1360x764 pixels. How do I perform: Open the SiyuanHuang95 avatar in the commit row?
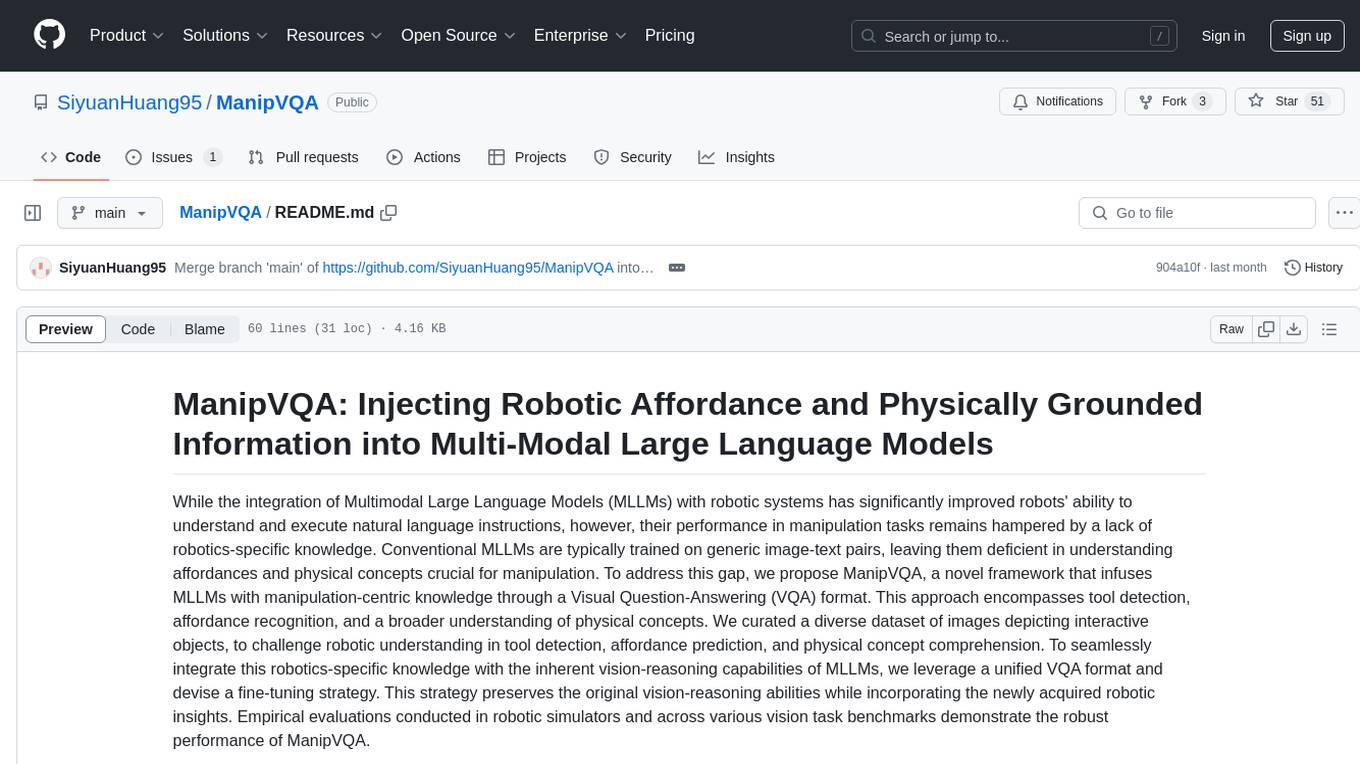(x=41, y=268)
